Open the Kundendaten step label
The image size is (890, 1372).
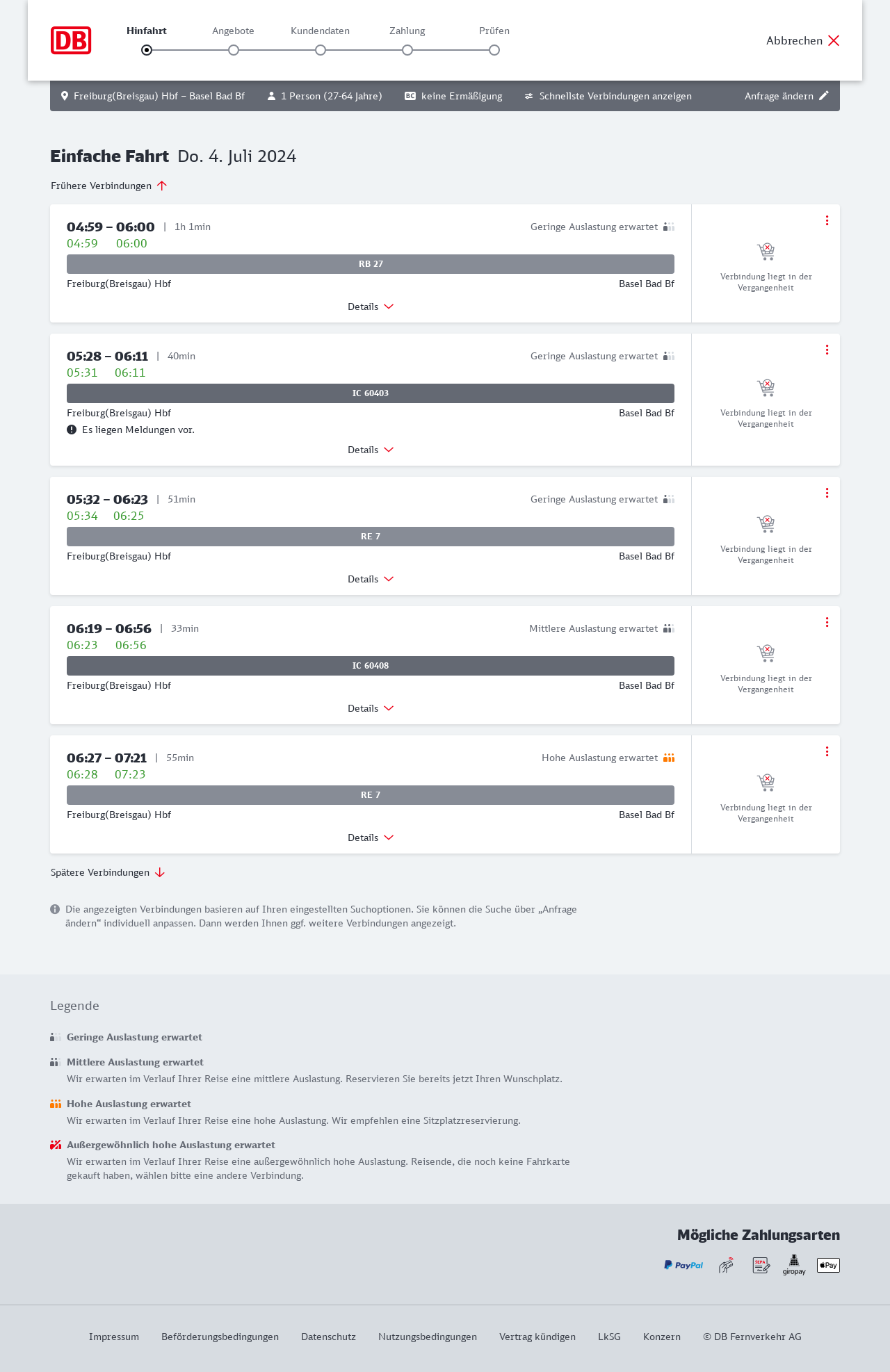point(320,31)
